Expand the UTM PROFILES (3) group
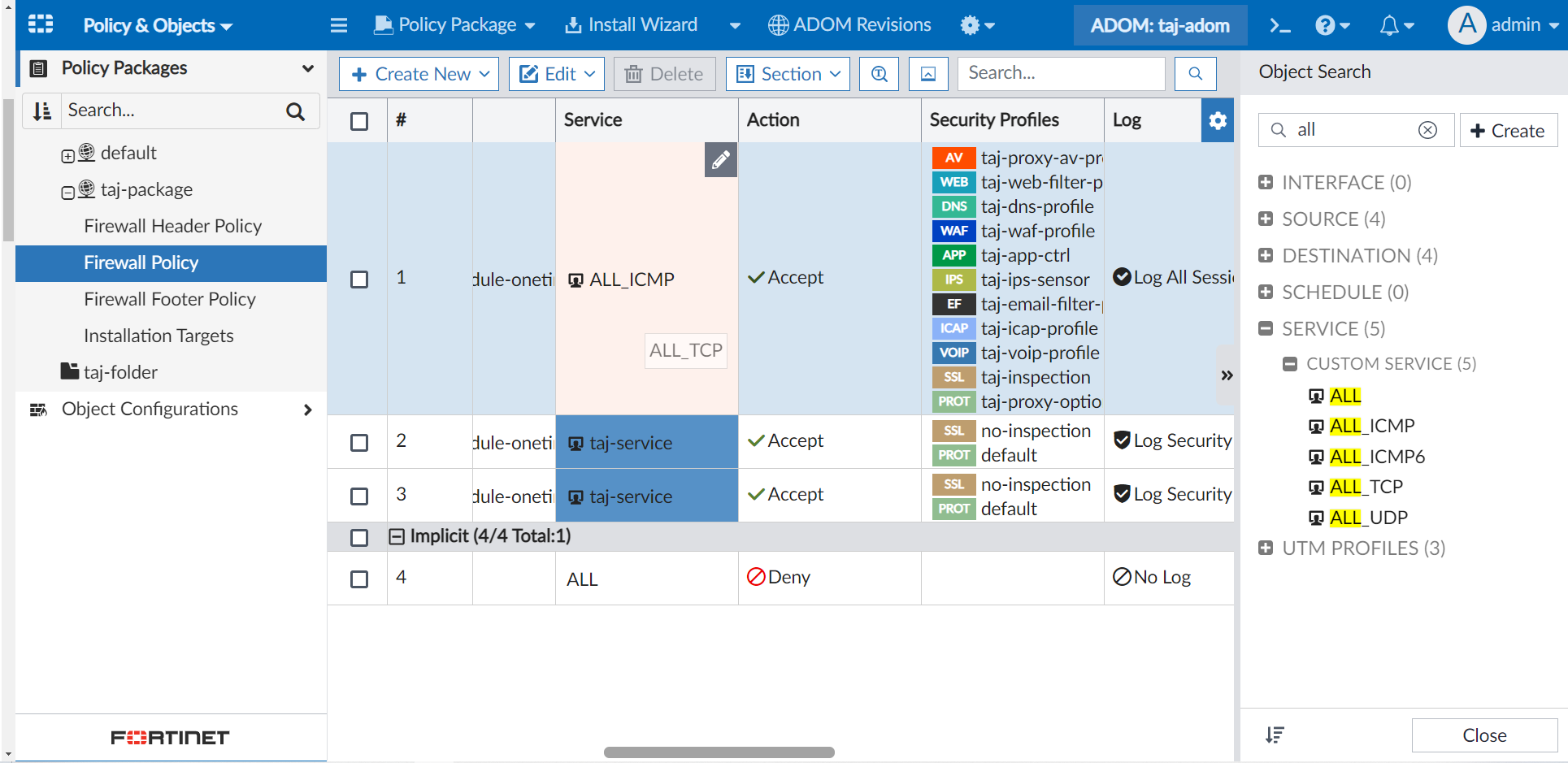The image size is (1568, 763). point(1266,548)
